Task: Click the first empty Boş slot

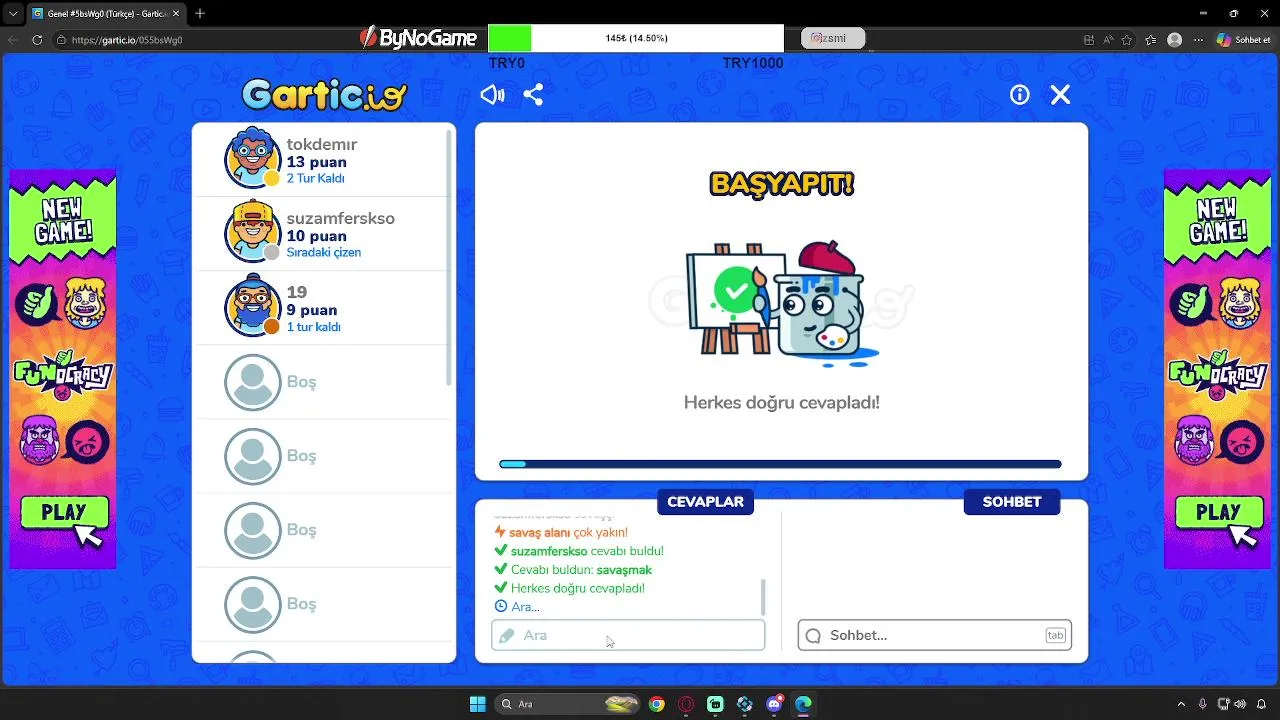Action: pos(324,382)
